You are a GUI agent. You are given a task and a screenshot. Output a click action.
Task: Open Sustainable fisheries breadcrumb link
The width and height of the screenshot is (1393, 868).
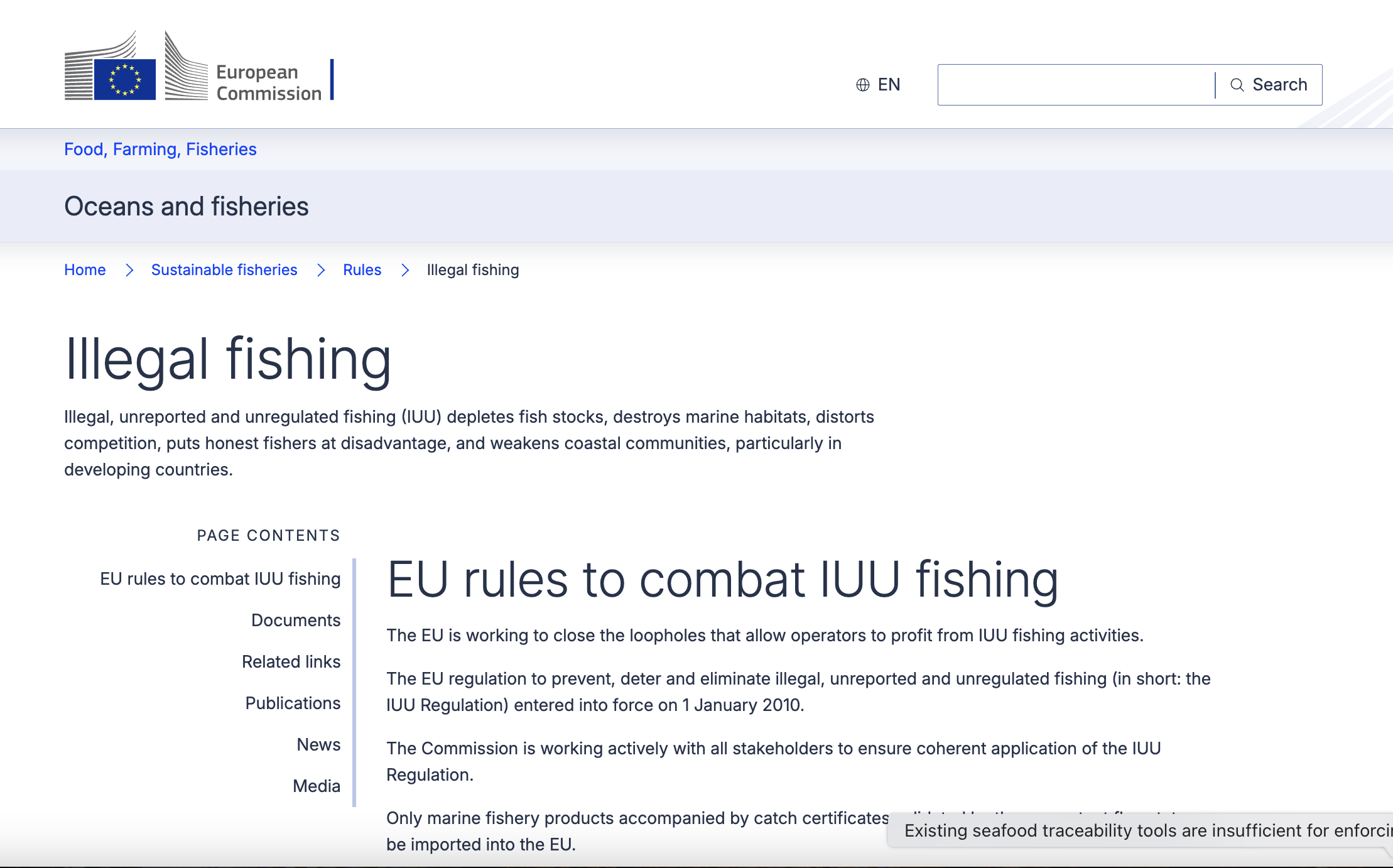[x=224, y=270]
